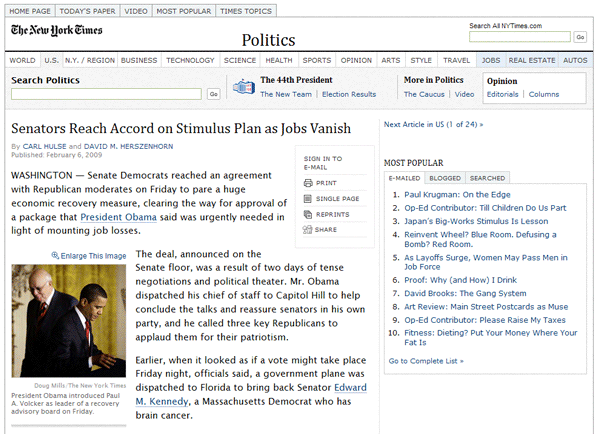Screen dimensions: 600x434
Task: Open the Most Popular top tab
Action: coord(184,11)
